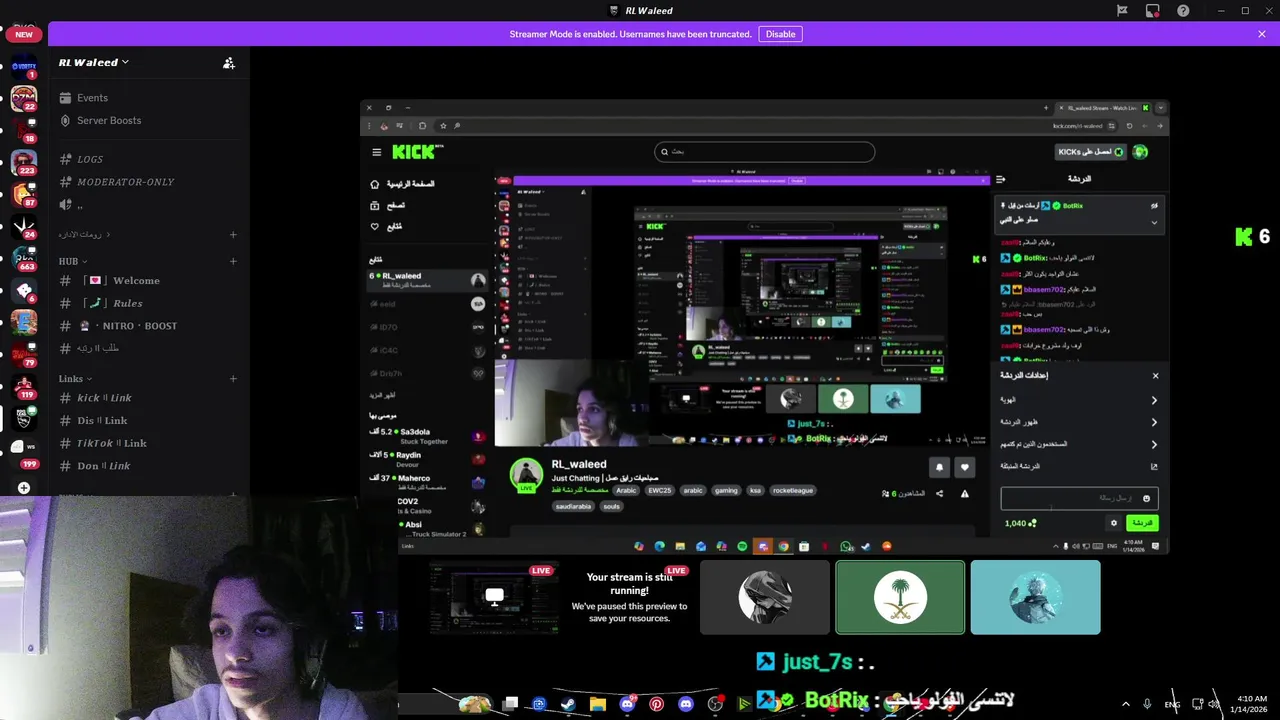Select the Saudi emblem participant tile
The height and width of the screenshot is (720, 1280).
pos(900,597)
